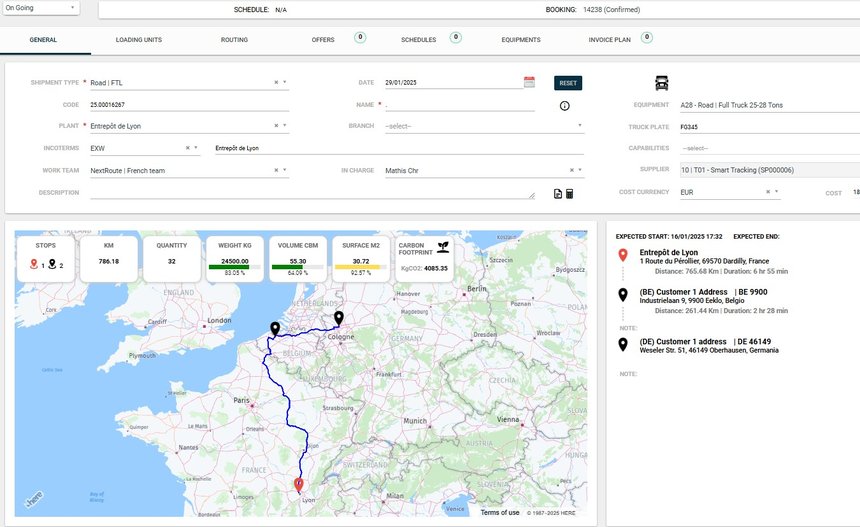The height and width of the screenshot is (527, 860).
Task: Click the carbon footprint plant icon
Action: click(443, 247)
